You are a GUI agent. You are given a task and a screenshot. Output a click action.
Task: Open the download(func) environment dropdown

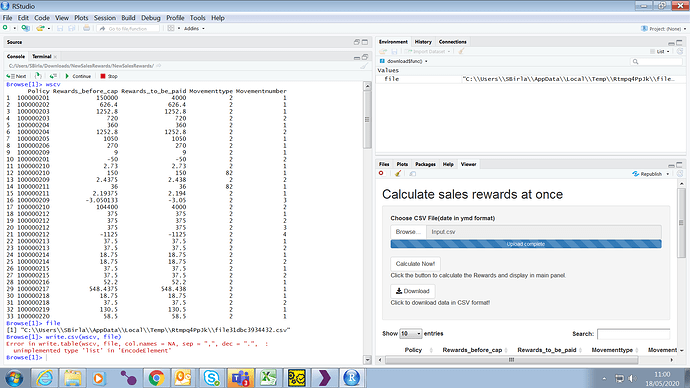tap(404, 61)
